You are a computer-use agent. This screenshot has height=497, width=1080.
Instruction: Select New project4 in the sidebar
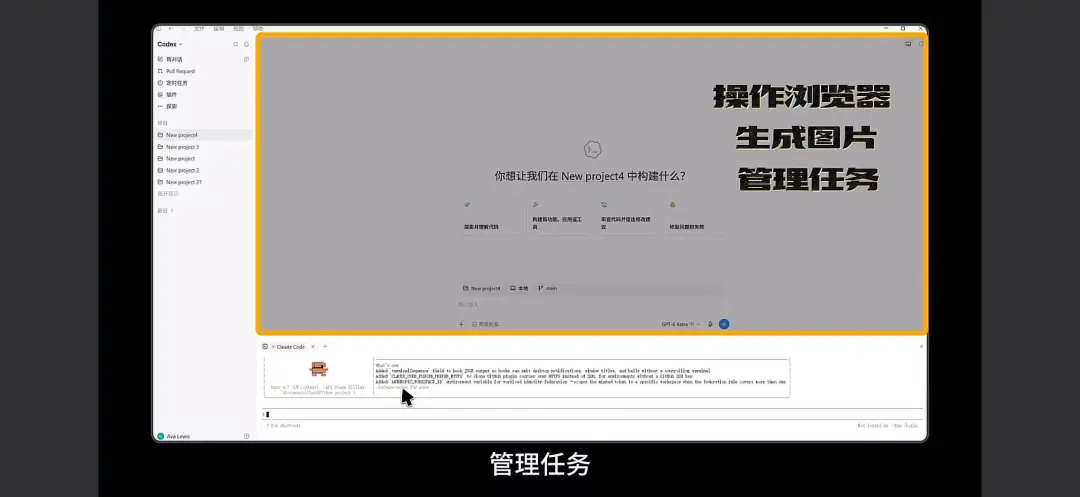(203, 135)
